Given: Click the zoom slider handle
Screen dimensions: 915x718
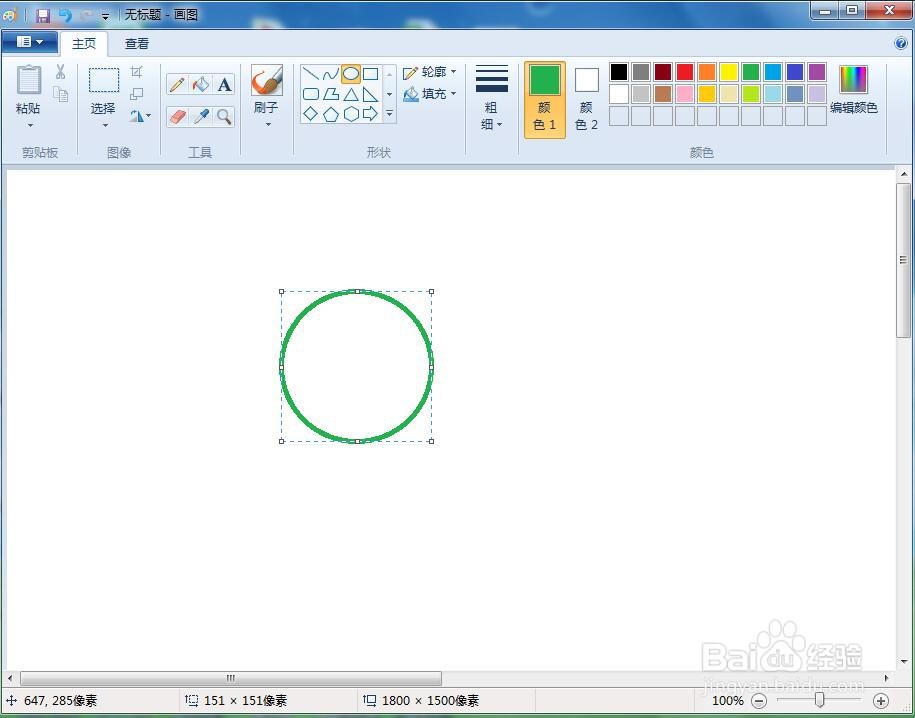Looking at the screenshot, I should (x=819, y=699).
